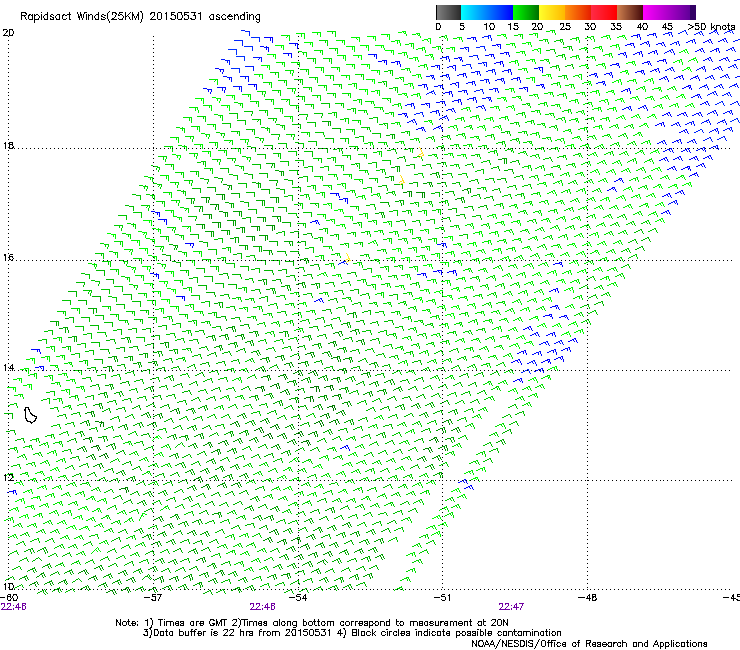Click the longitude label '-48' on bottom axis

pyautogui.click(x=587, y=597)
